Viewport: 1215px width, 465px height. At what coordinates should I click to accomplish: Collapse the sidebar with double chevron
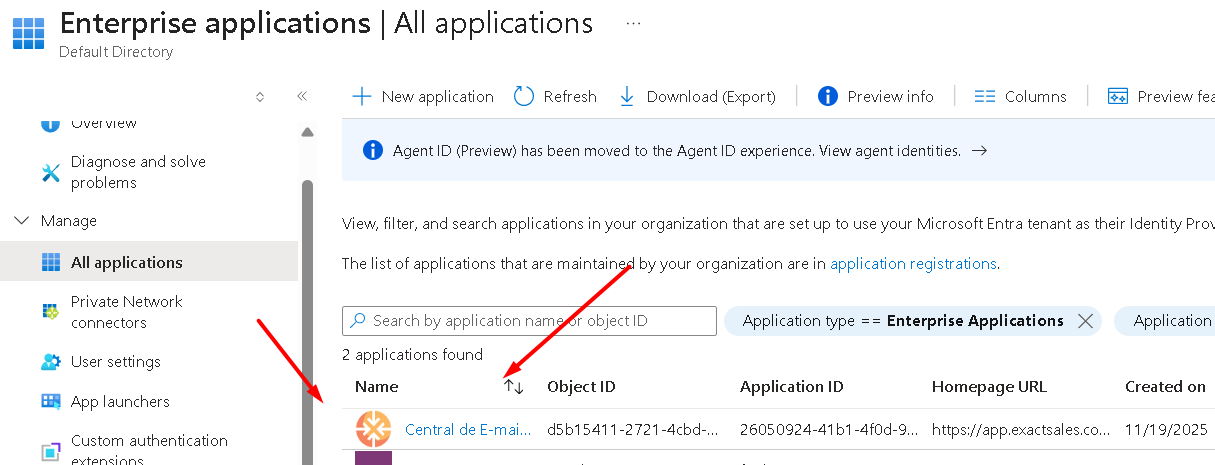pos(302,97)
